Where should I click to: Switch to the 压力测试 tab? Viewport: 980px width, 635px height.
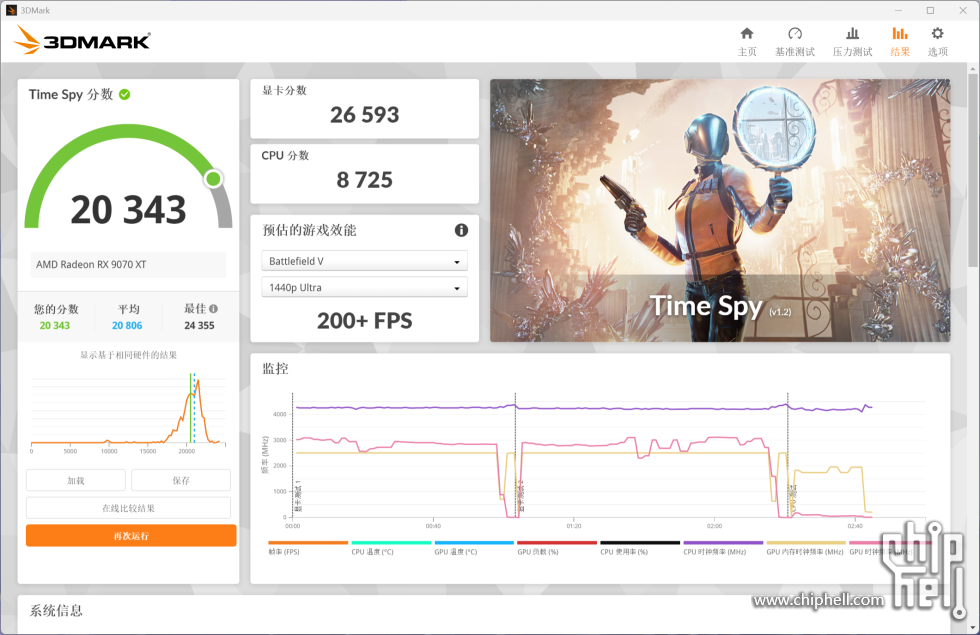[852, 40]
